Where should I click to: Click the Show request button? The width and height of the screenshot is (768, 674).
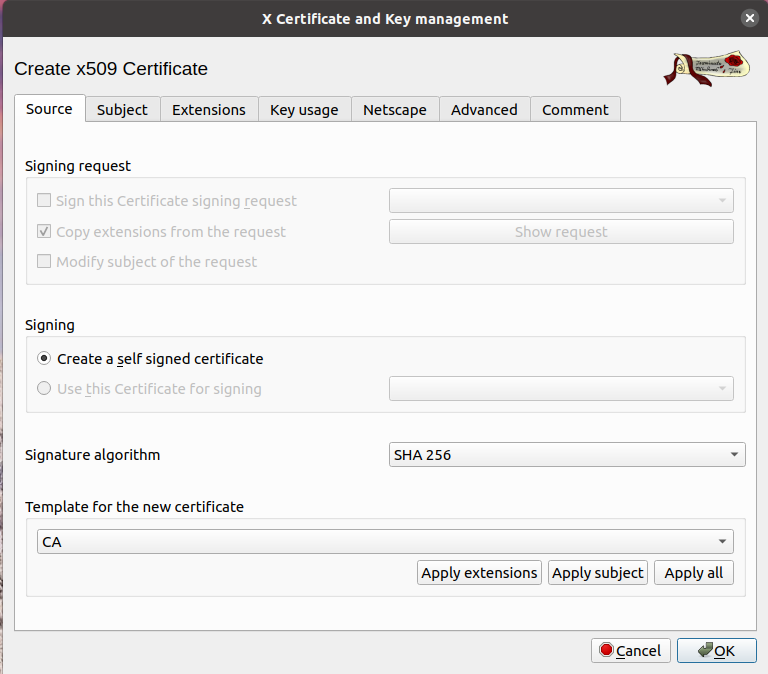561,232
